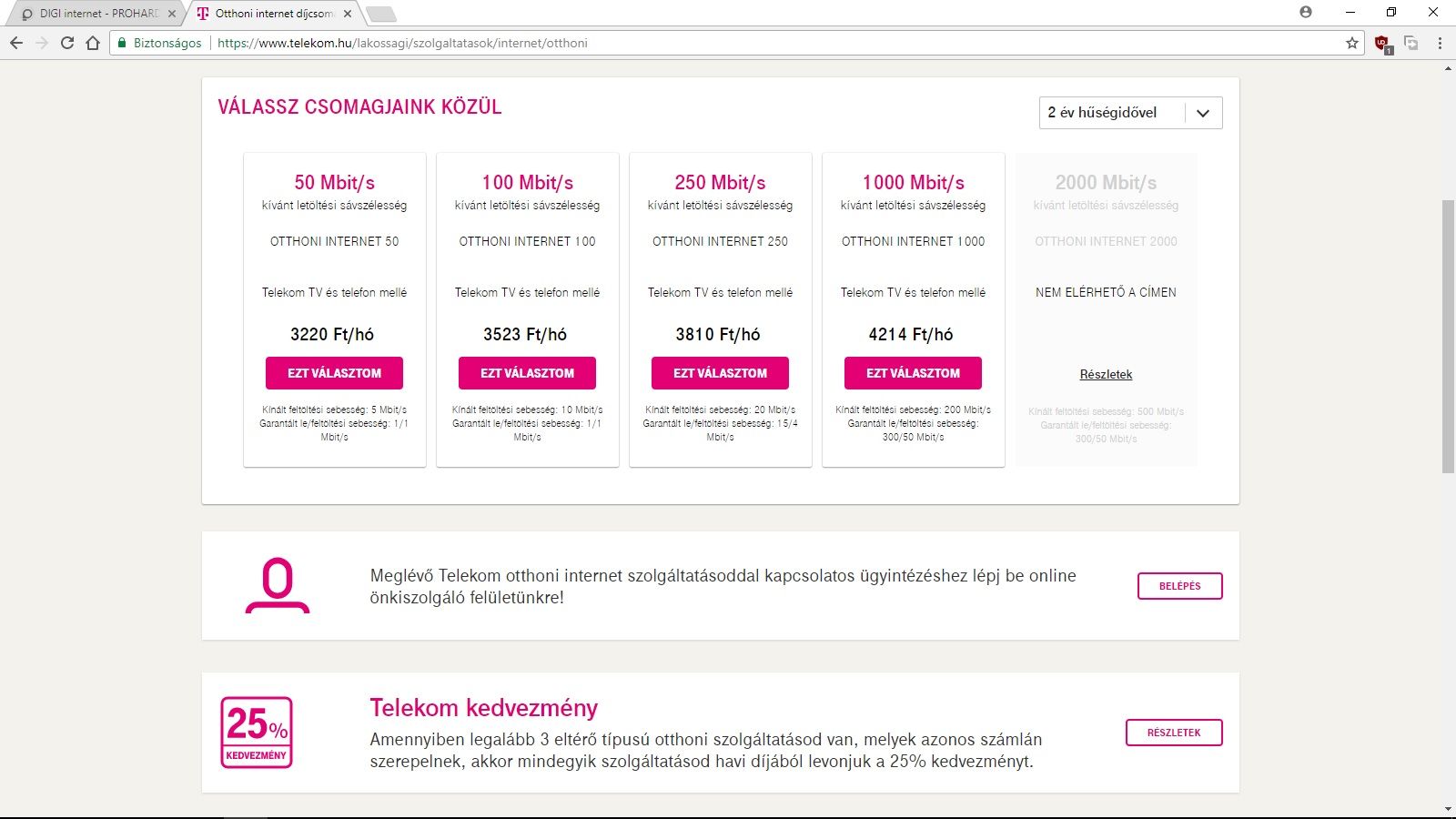Screen dimensions: 1456x819
Task: Click the RÉSZLETEK button for Telekom kedvezmény
Action: click(1174, 733)
